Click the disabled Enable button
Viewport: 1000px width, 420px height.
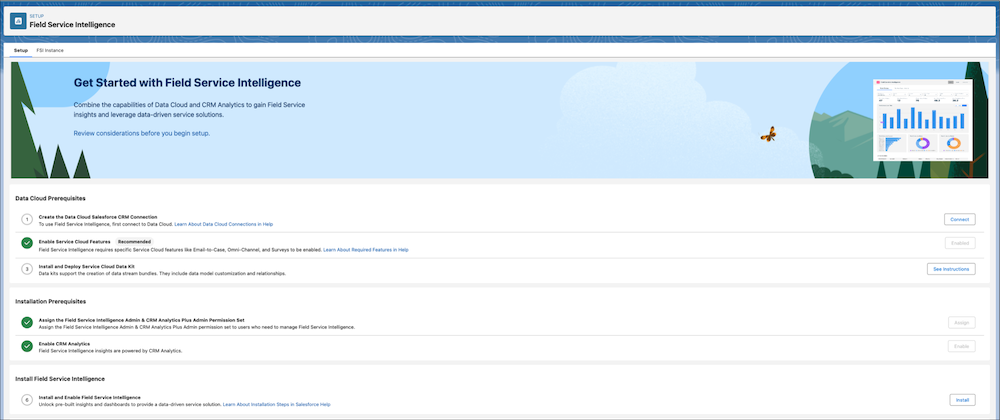961,346
